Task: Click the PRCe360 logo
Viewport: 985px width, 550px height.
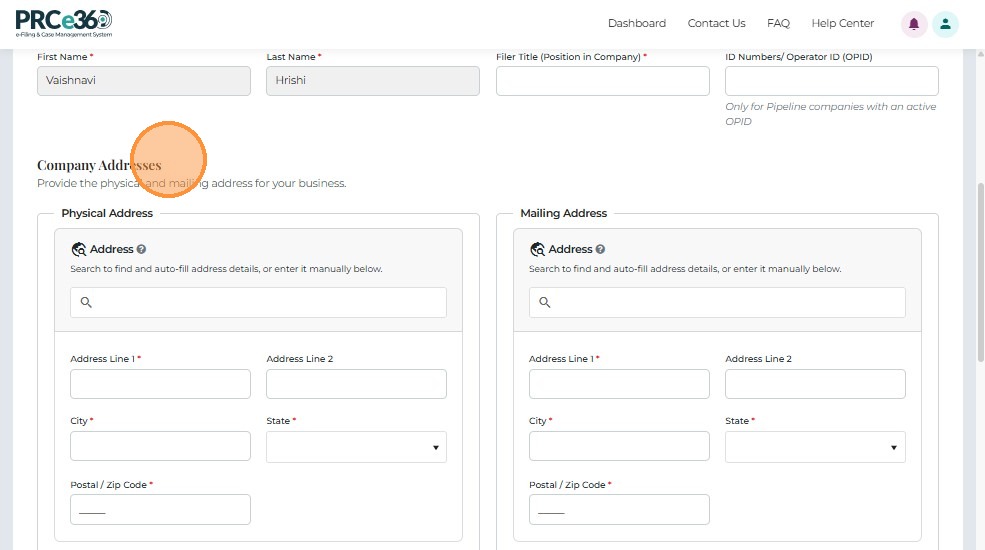Action: tap(64, 24)
